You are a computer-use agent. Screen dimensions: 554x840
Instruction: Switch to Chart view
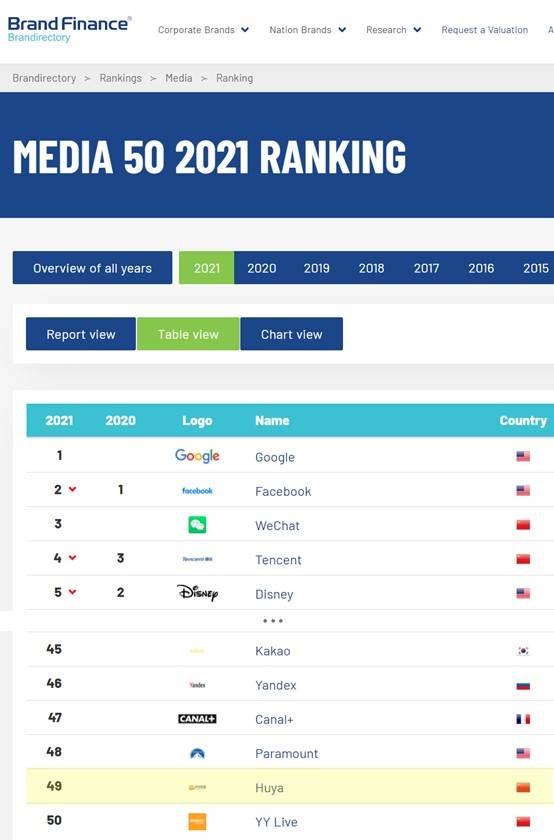point(291,334)
